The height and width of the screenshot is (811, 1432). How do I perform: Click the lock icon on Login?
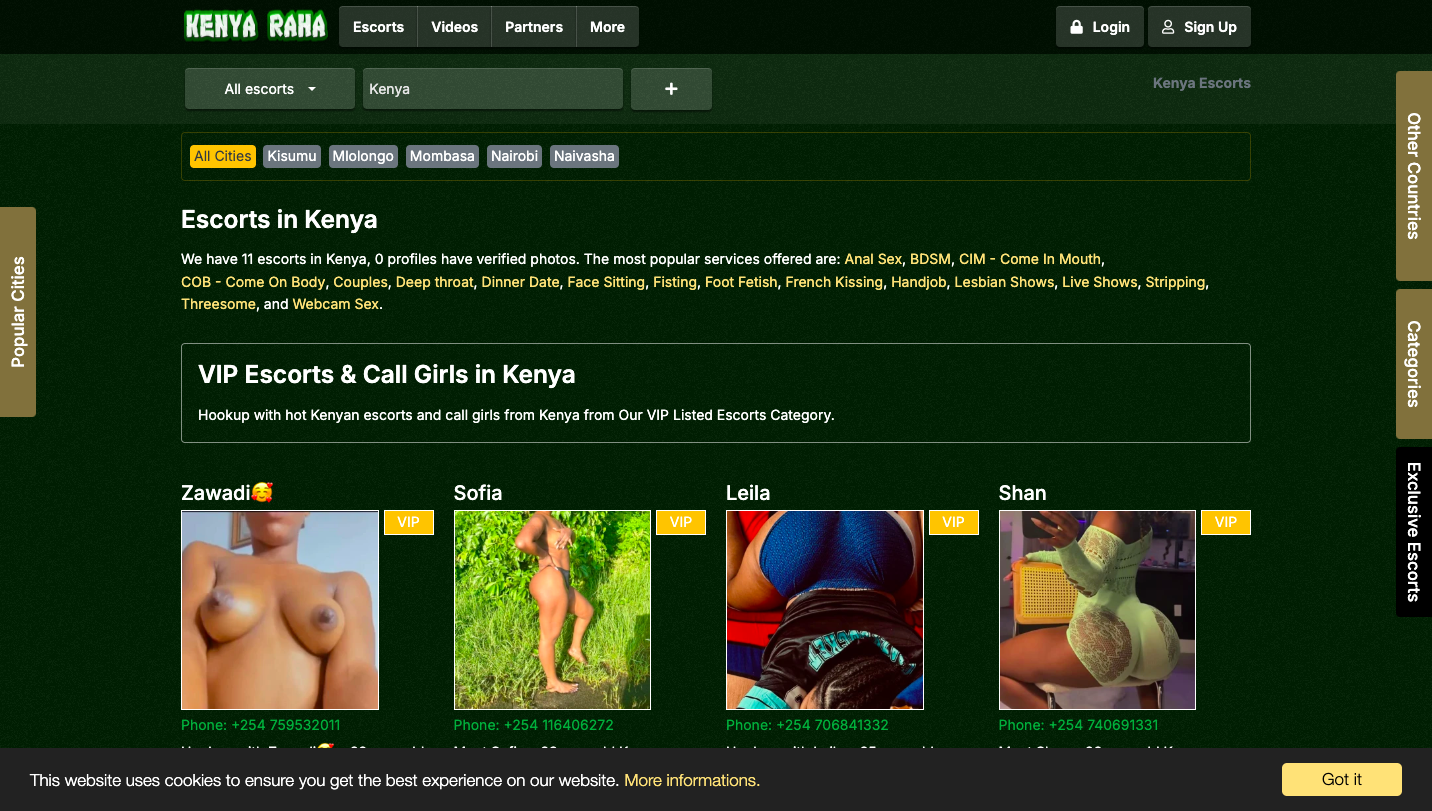click(x=1076, y=27)
